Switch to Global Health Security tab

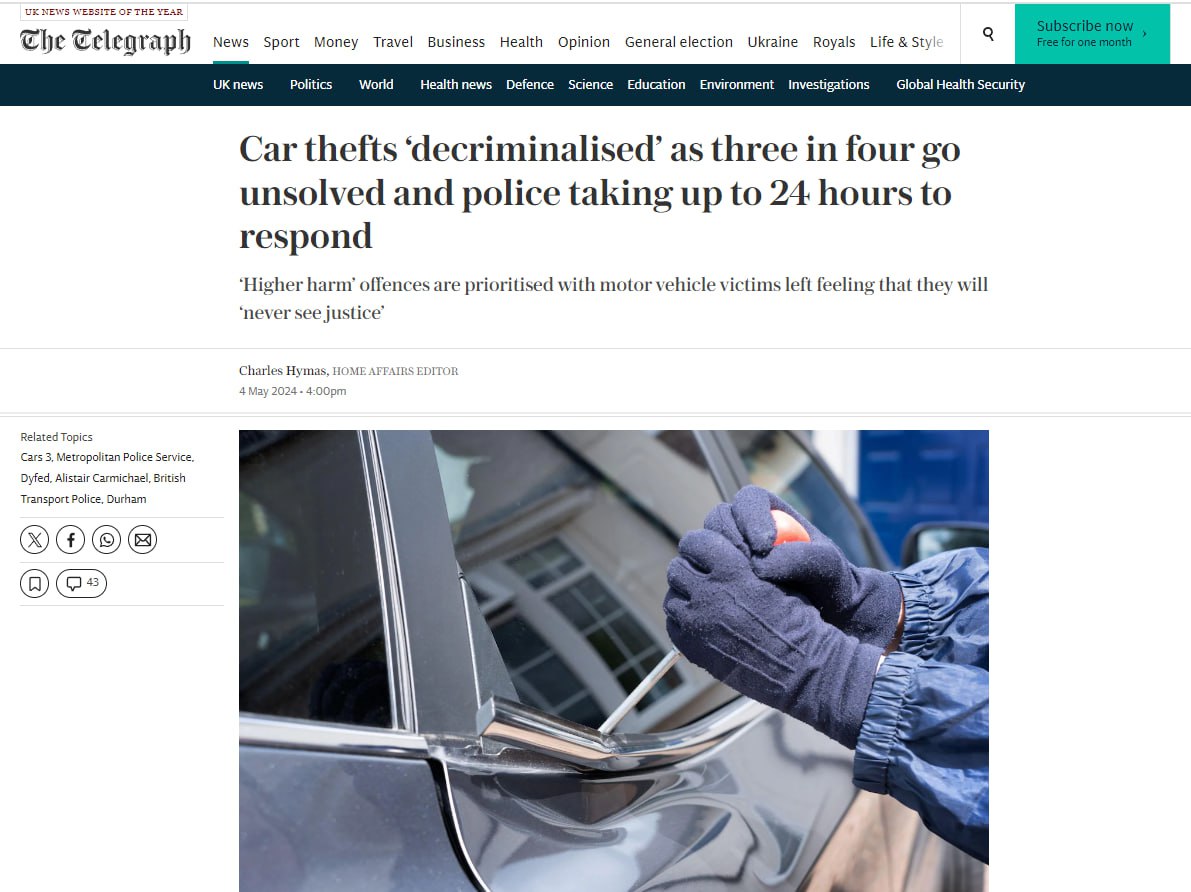point(960,84)
